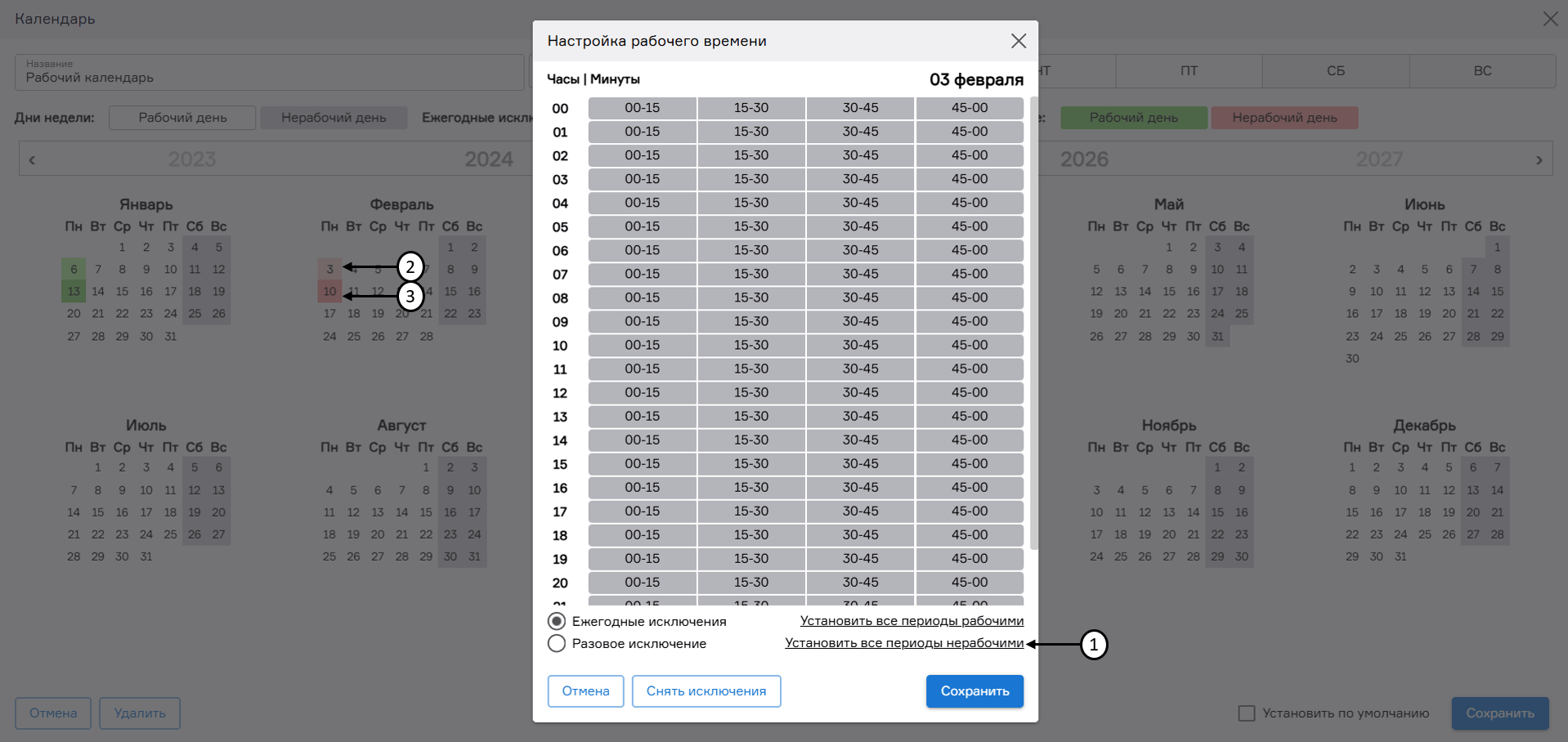Viewport: 1568px width, 742px height.
Task: Click the link to set all periods non-working
Action: 903,643
